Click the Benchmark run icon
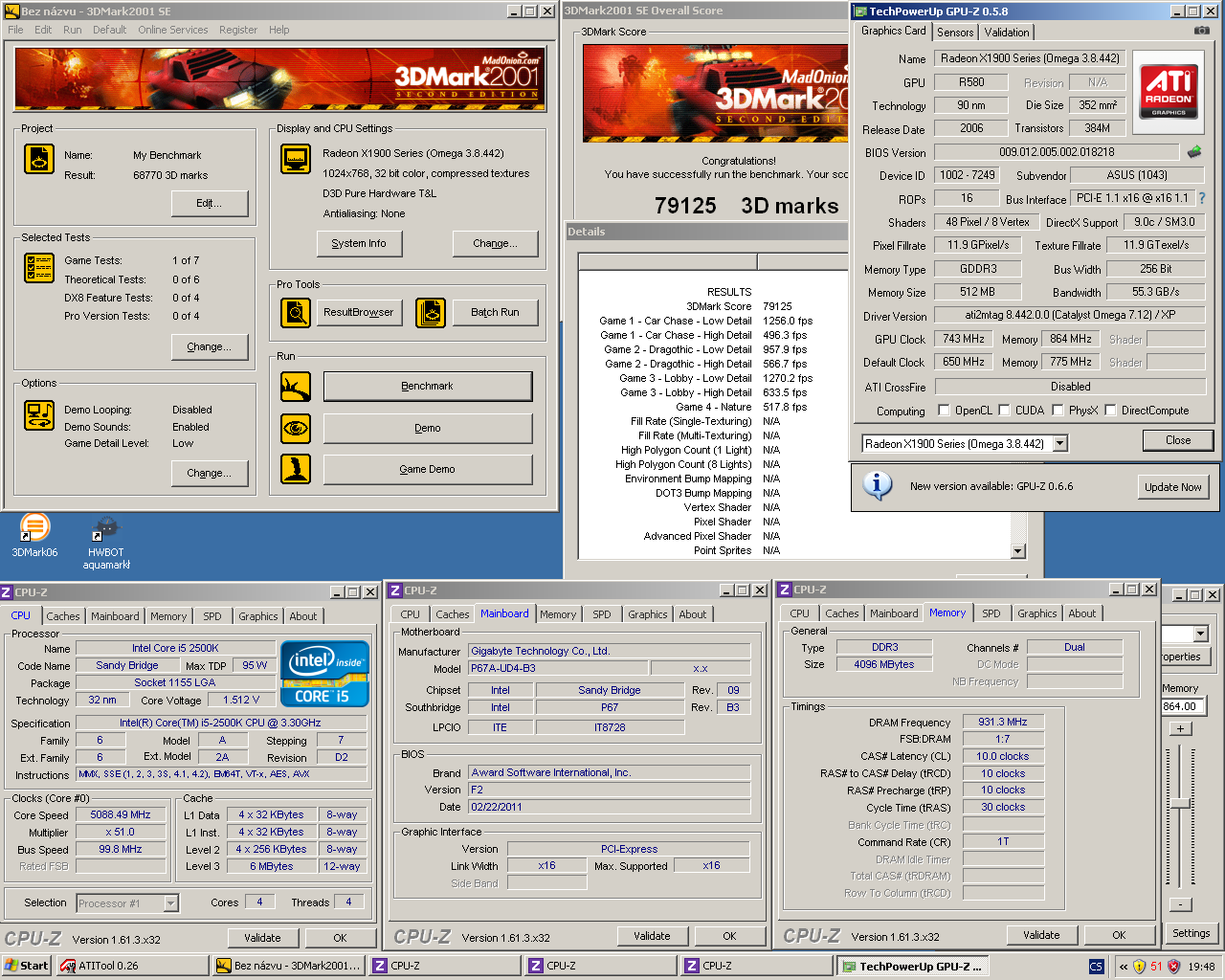The width and height of the screenshot is (1225, 980). (296, 387)
